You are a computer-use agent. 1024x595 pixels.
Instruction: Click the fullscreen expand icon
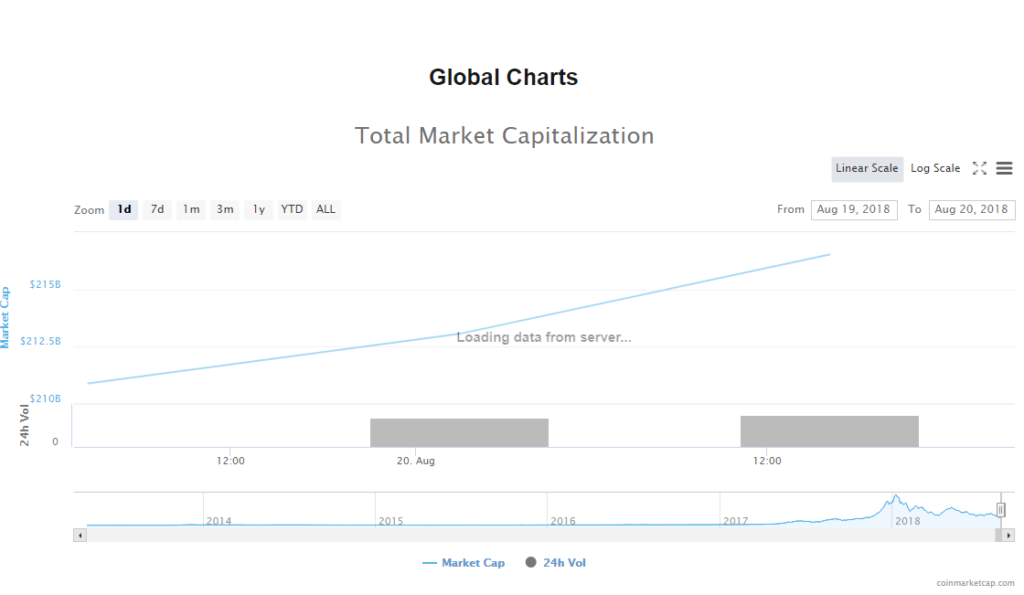pos(979,168)
